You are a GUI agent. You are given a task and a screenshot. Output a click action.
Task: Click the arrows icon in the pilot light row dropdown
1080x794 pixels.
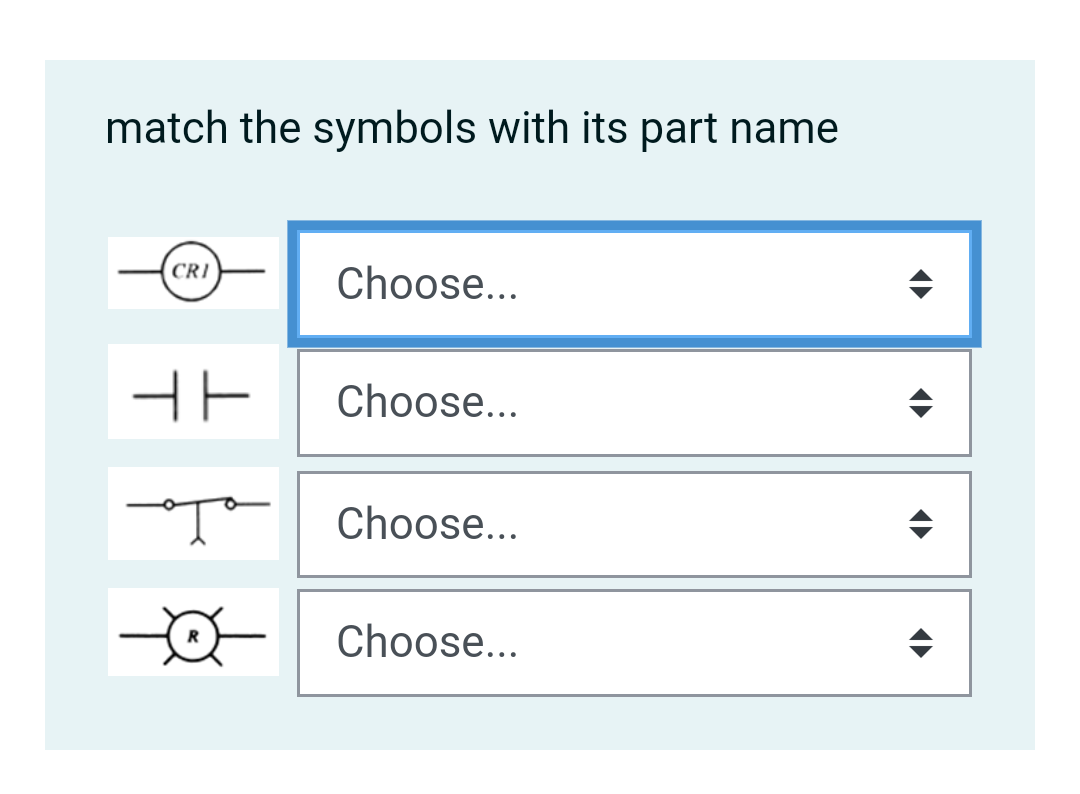pos(920,643)
